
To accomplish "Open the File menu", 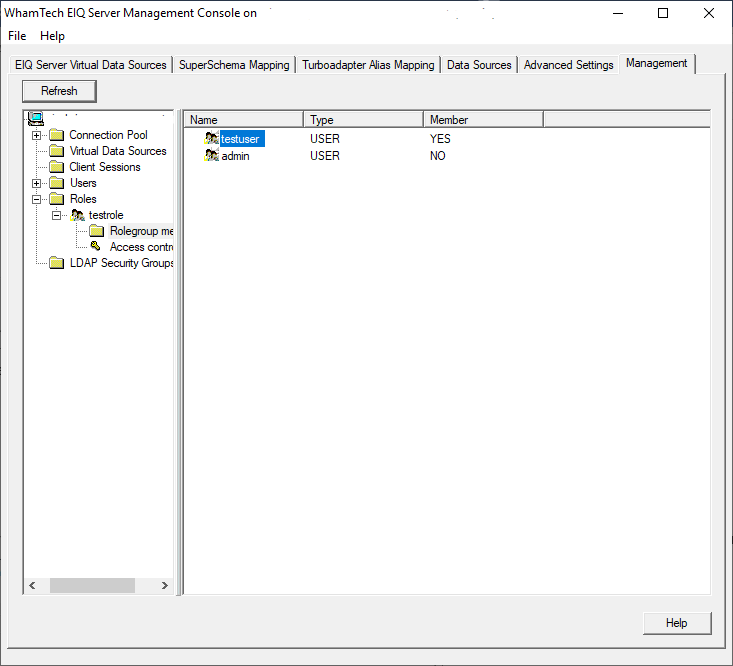I will [17, 36].
